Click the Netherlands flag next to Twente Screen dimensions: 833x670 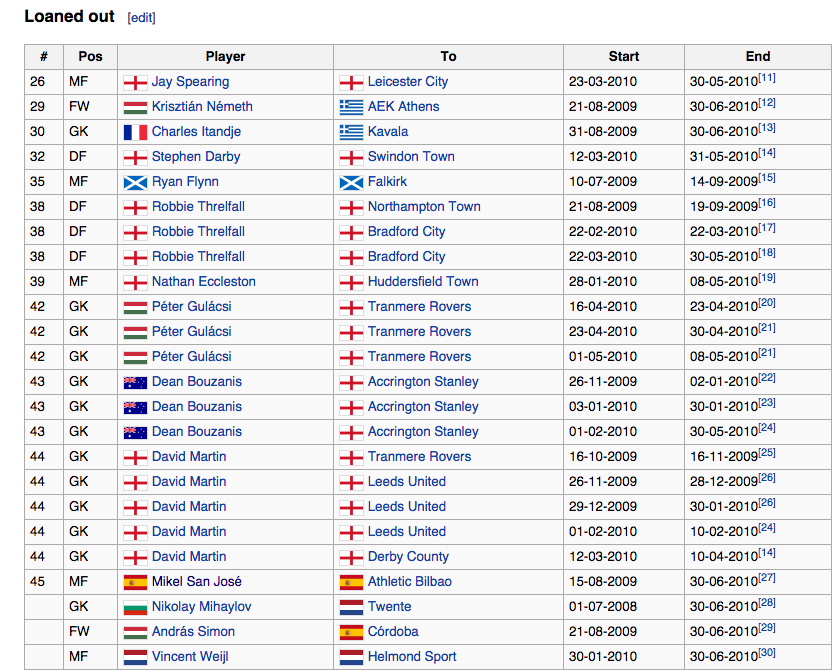tap(351, 608)
